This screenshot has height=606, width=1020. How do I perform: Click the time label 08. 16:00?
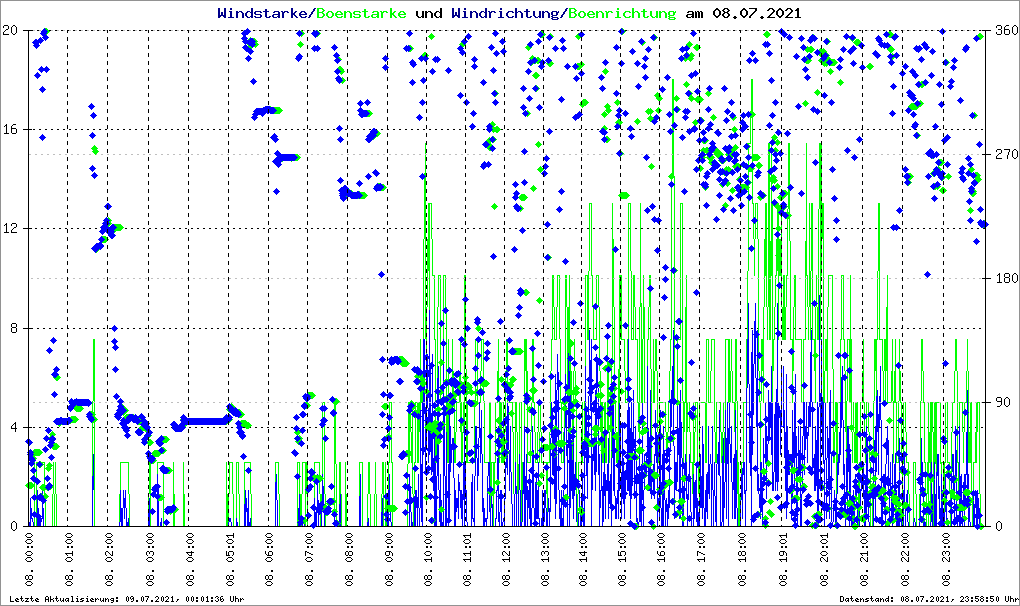[661, 560]
